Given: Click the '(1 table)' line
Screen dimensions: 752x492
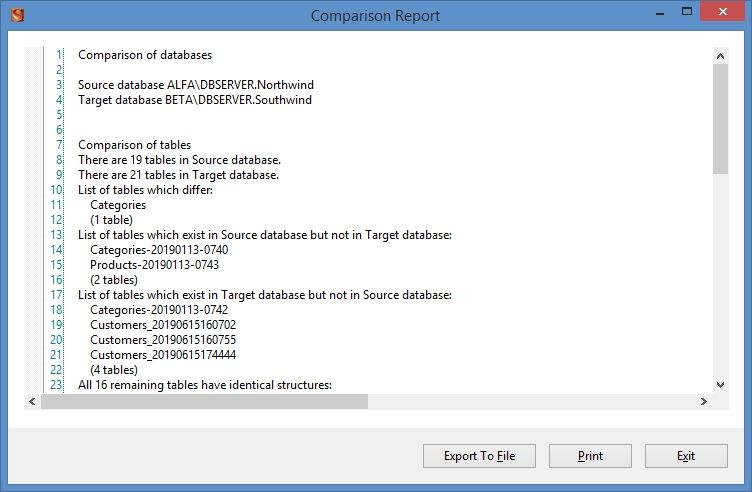Looking at the screenshot, I should pyautogui.click(x=111, y=220).
